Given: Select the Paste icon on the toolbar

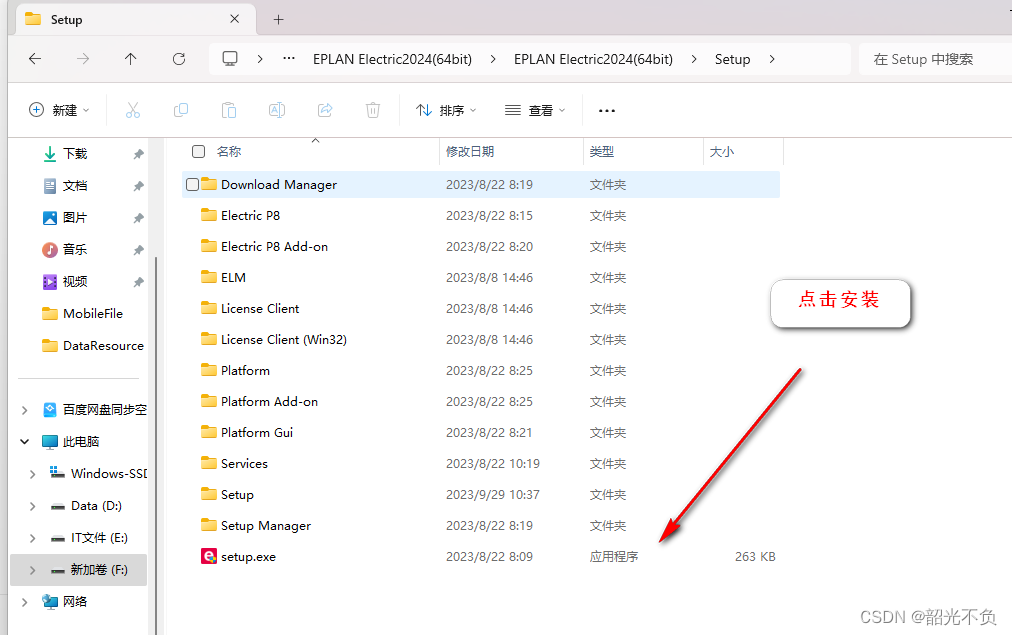Looking at the screenshot, I should [228, 110].
